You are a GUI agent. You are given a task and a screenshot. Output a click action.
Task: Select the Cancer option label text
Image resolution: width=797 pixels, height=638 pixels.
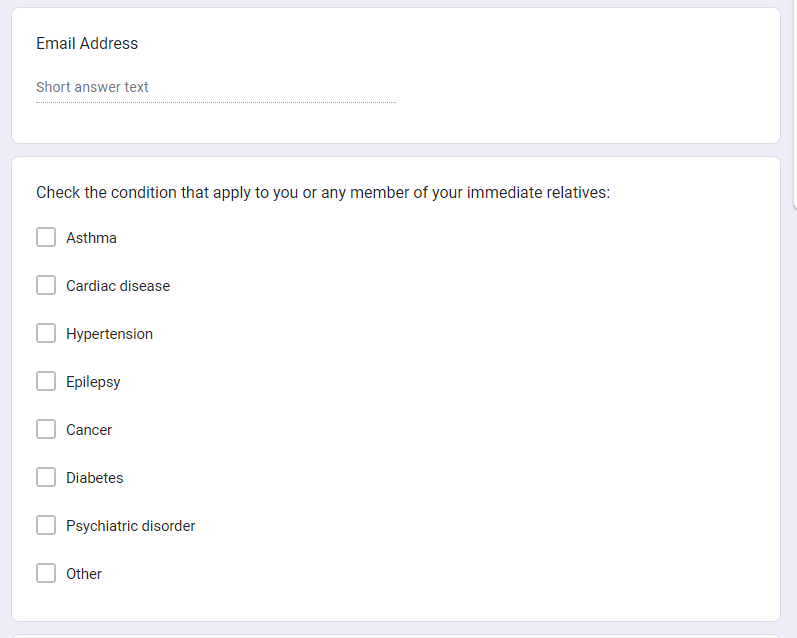tap(89, 430)
